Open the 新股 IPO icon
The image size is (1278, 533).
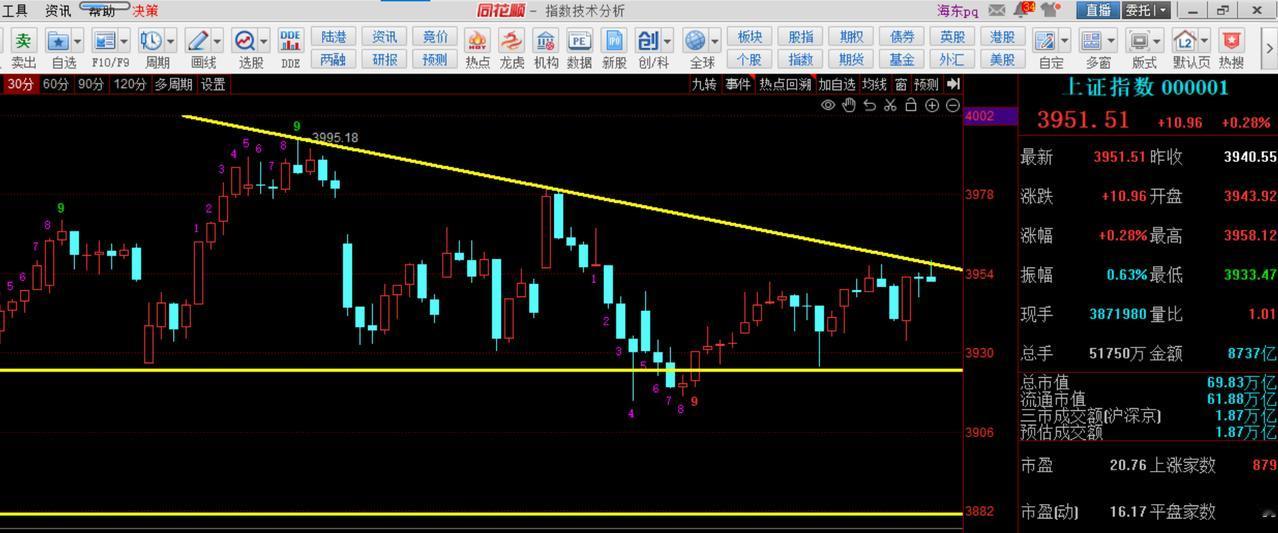[x=614, y=41]
